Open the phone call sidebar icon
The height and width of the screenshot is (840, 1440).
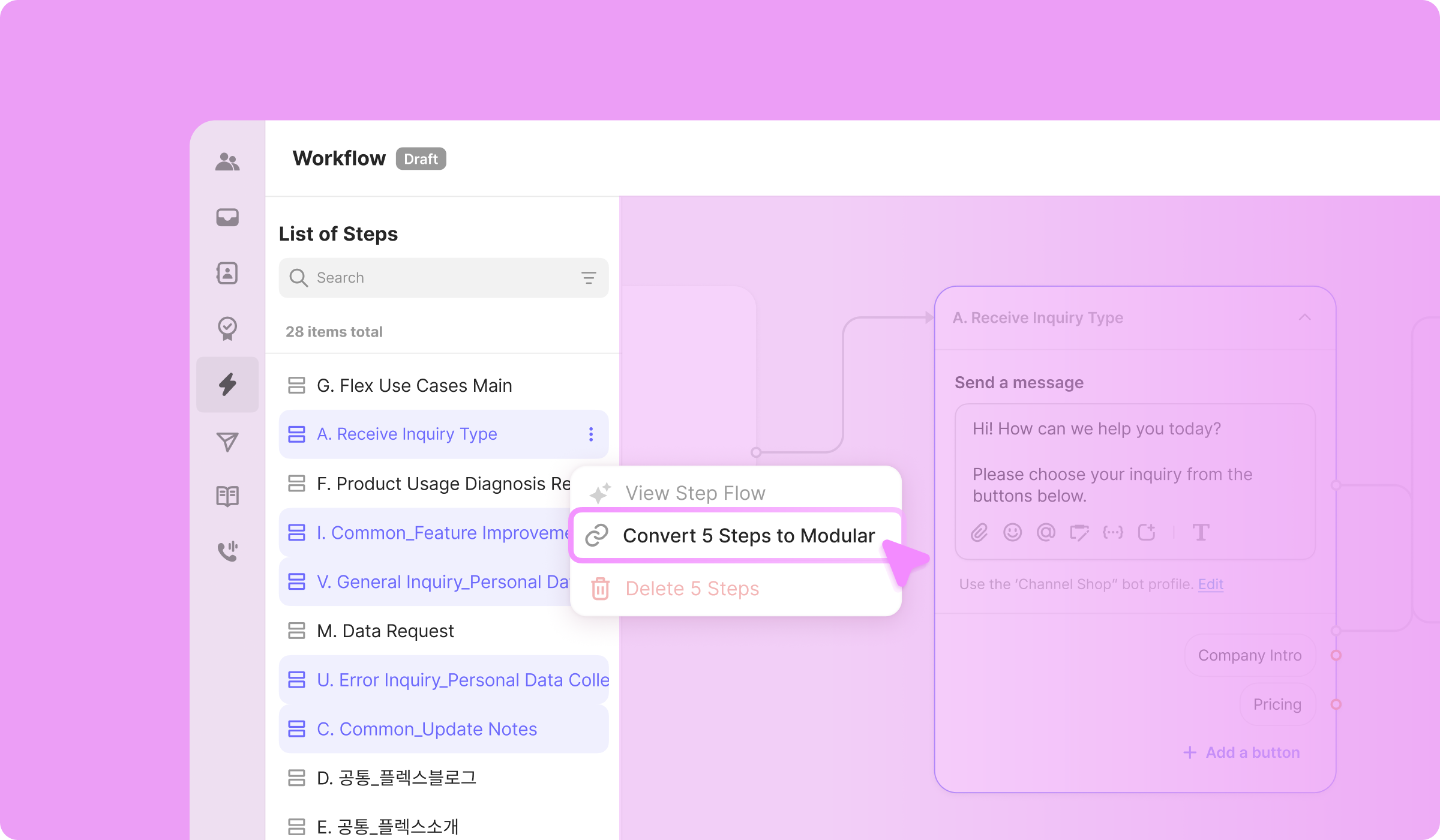pos(227,551)
